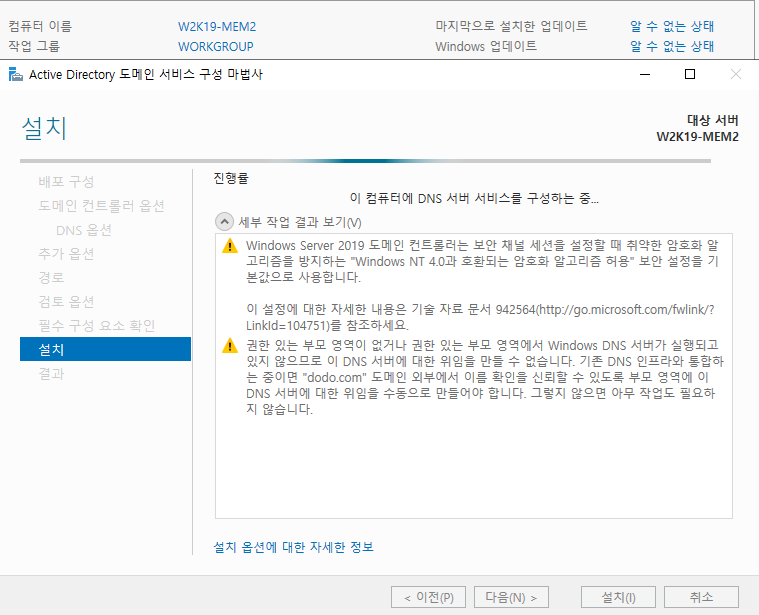759x615 pixels.
Task: Click the 대상 서버 W2K19-MEM2 label
Action: click(698, 128)
